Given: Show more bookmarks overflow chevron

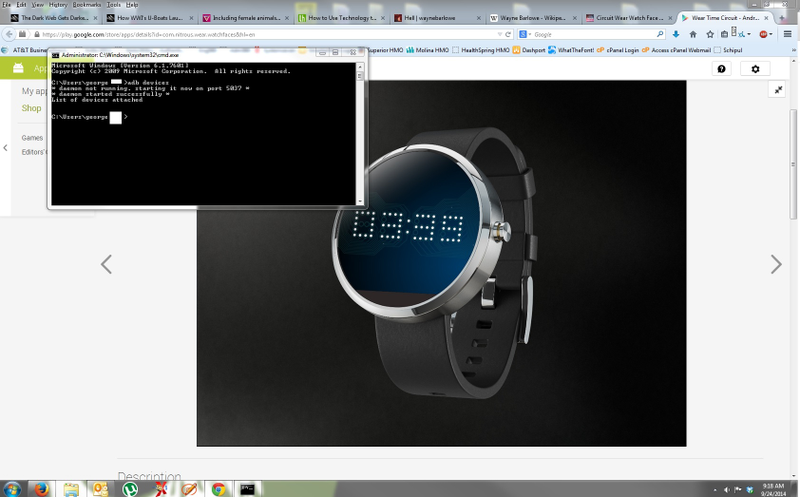Looking at the screenshot, I should coord(793,50).
